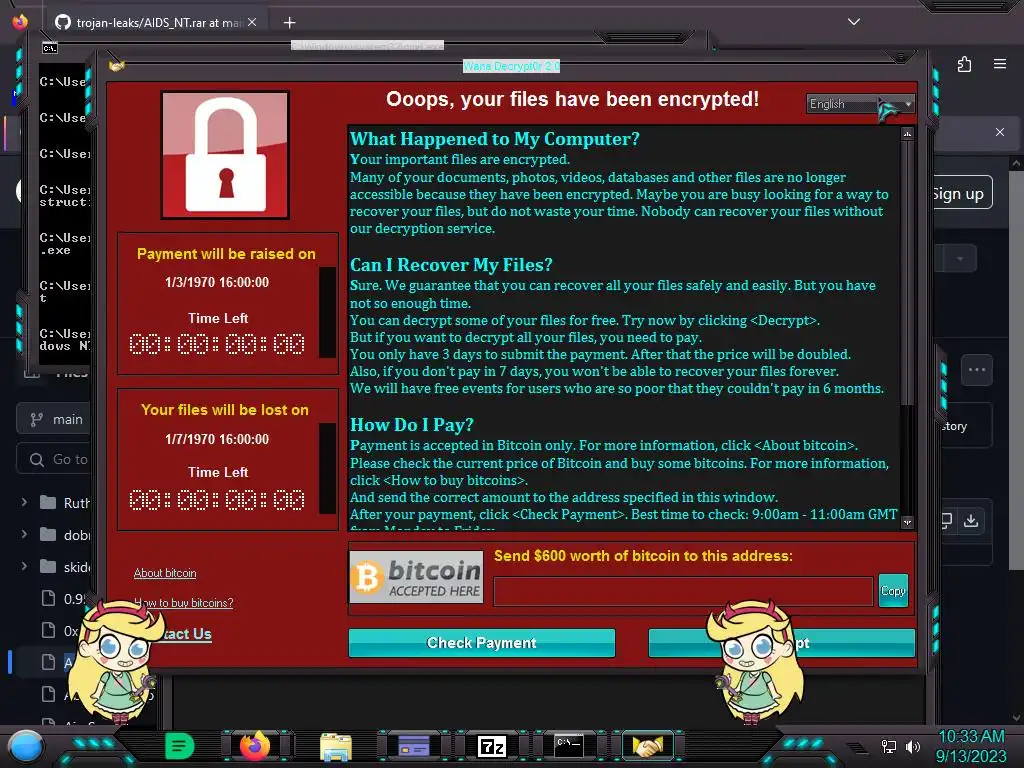Click the Star Butterfly character on right

[x=755, y=661]
